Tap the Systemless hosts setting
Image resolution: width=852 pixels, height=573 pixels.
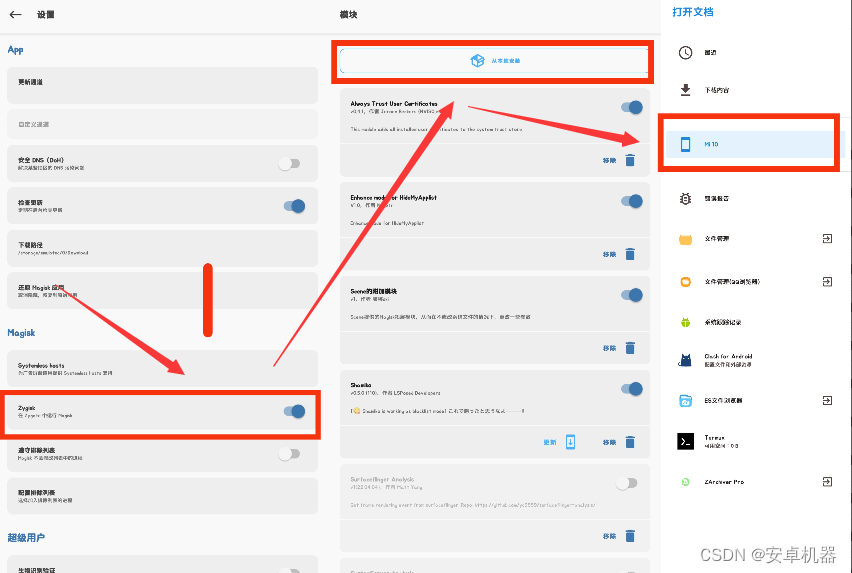coord(162,369)
